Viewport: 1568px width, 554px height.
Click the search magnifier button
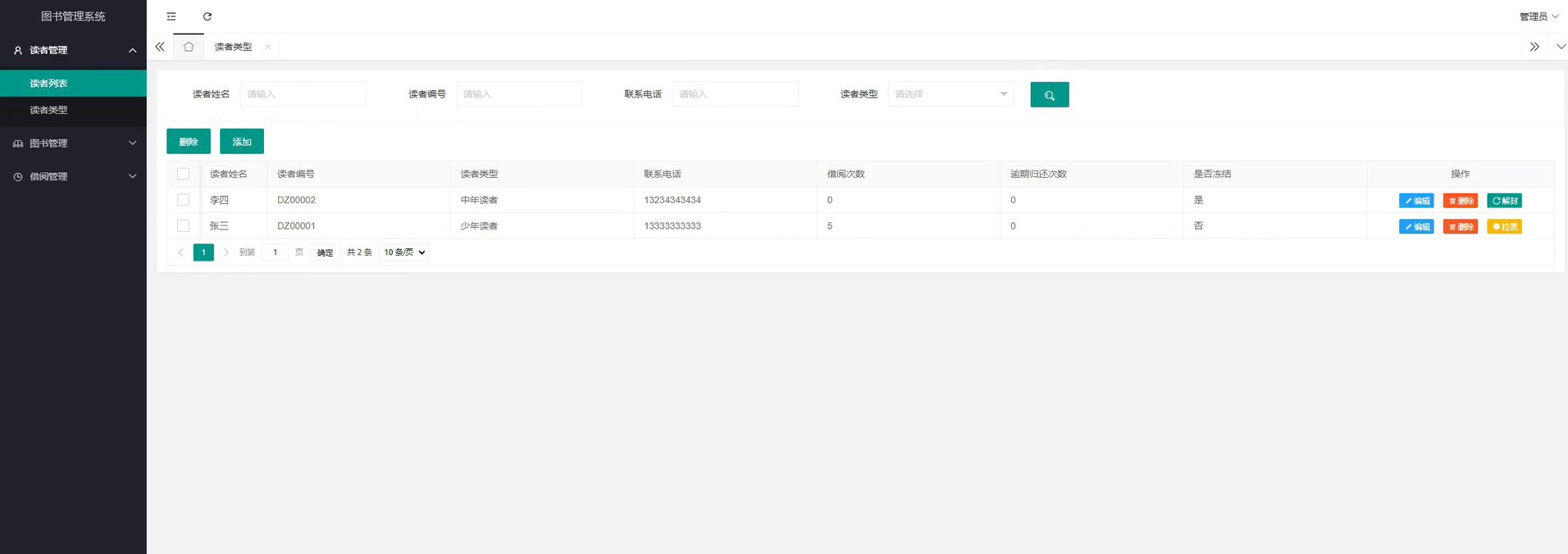[x=1050, y=94]
